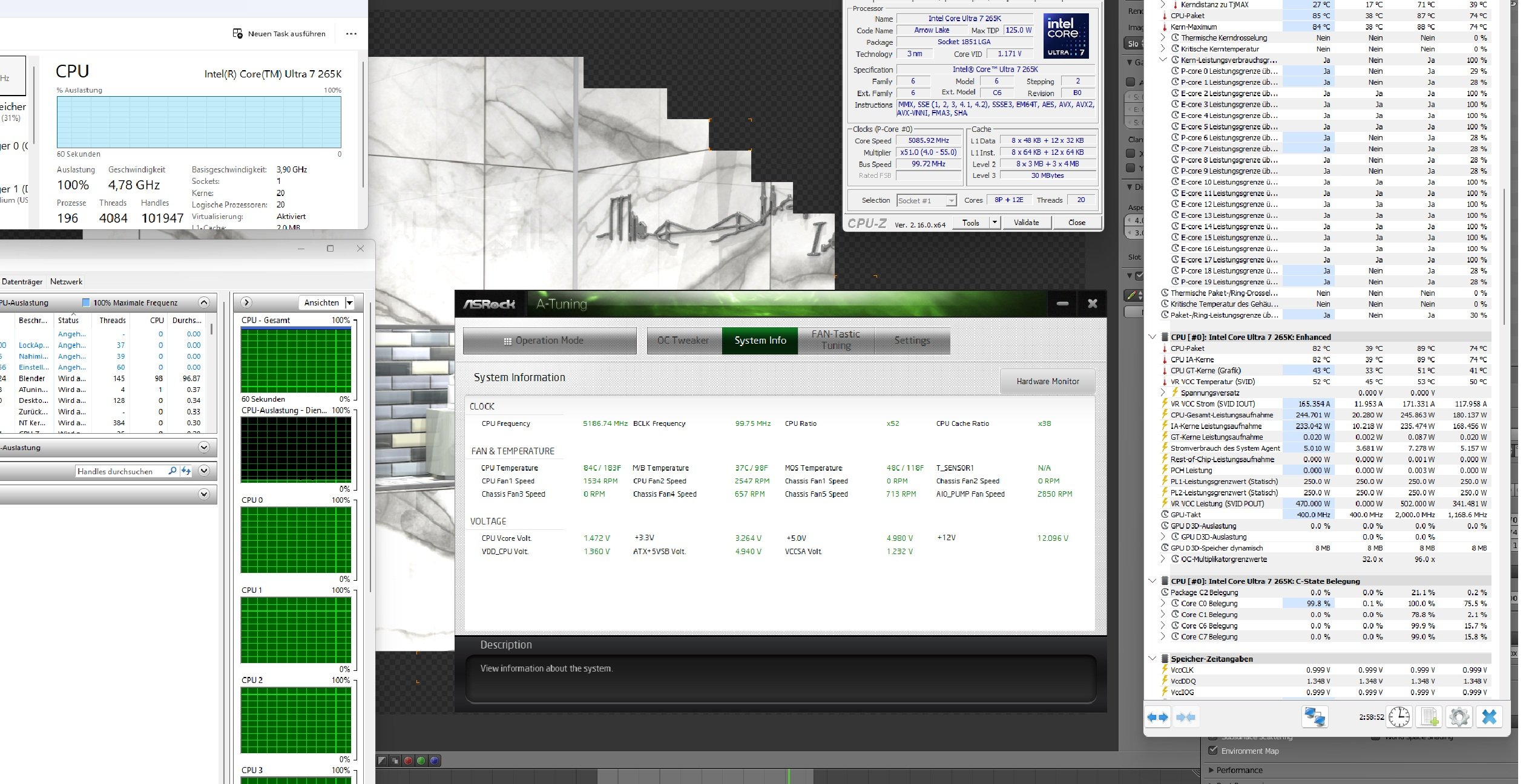This screenshot has width=1526, height=784.
Task: Toggle Environment Map checkbox
Action: point(1212,751)
